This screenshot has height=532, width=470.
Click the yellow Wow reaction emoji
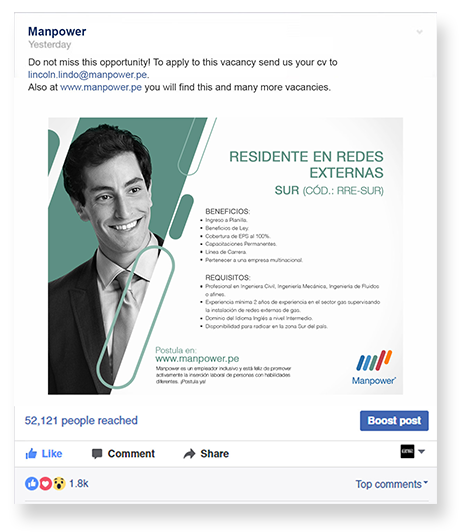(59, 483)
